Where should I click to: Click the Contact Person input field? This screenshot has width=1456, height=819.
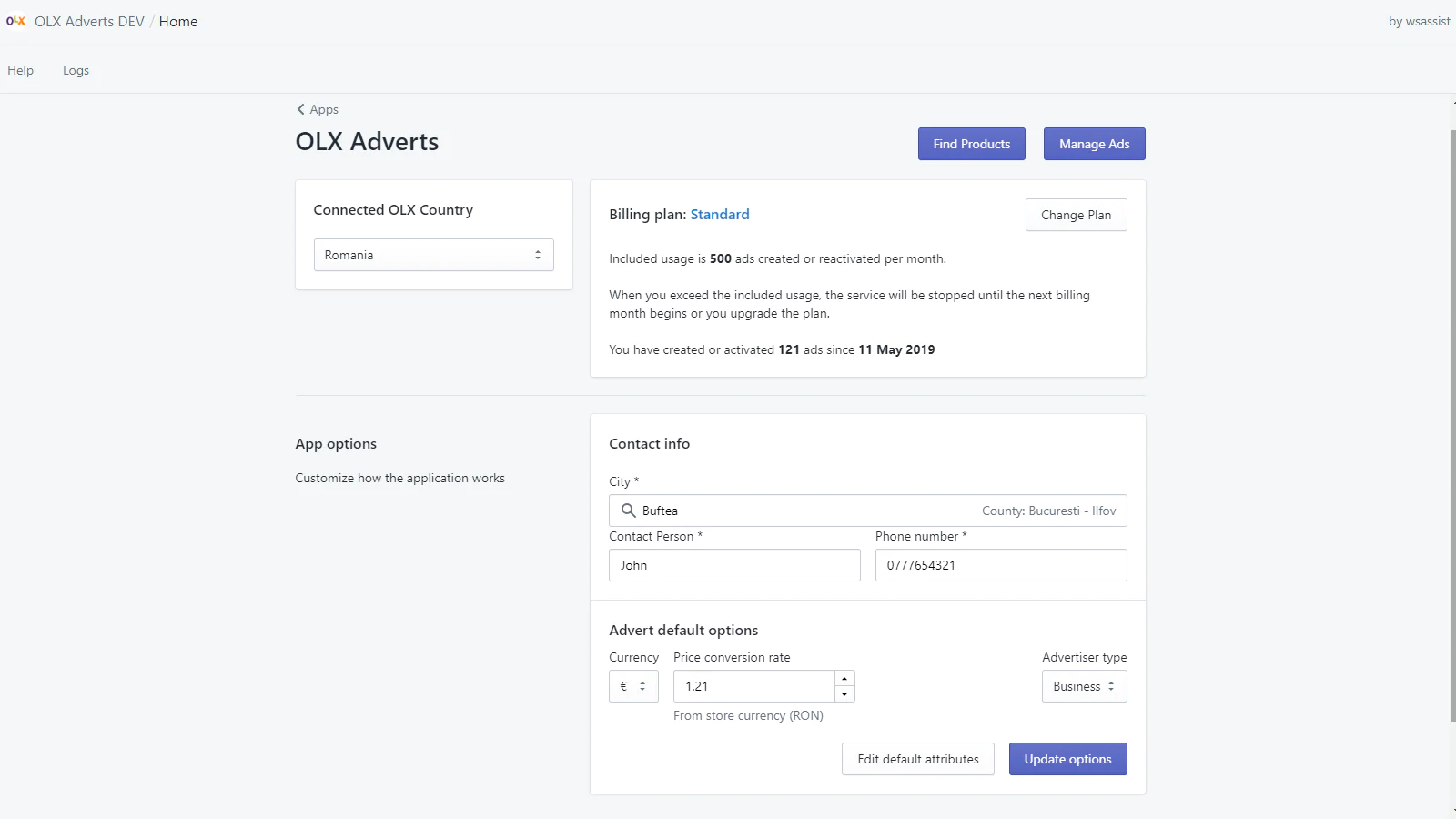[734, 565]
